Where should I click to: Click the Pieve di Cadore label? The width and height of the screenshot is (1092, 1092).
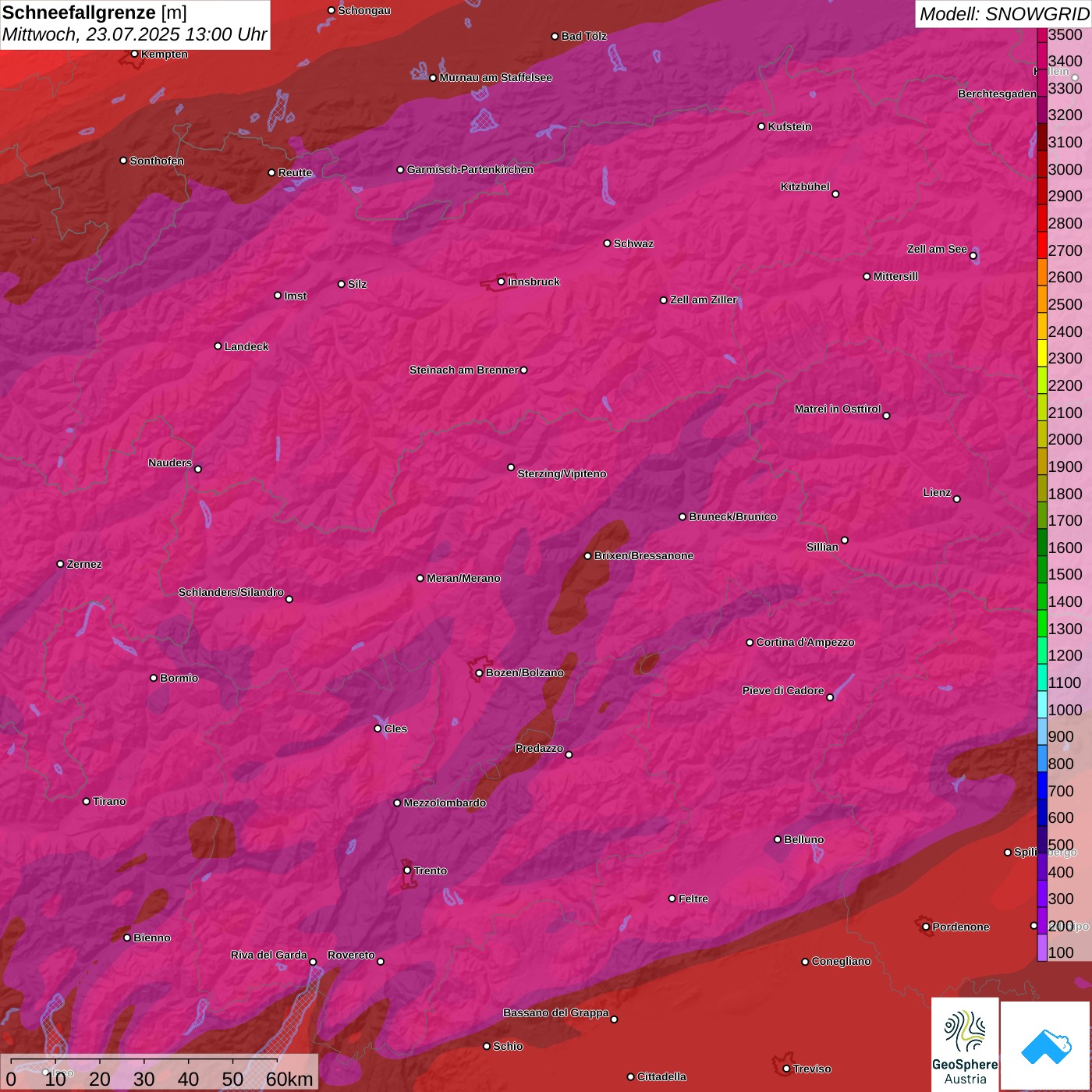point(783,690)
